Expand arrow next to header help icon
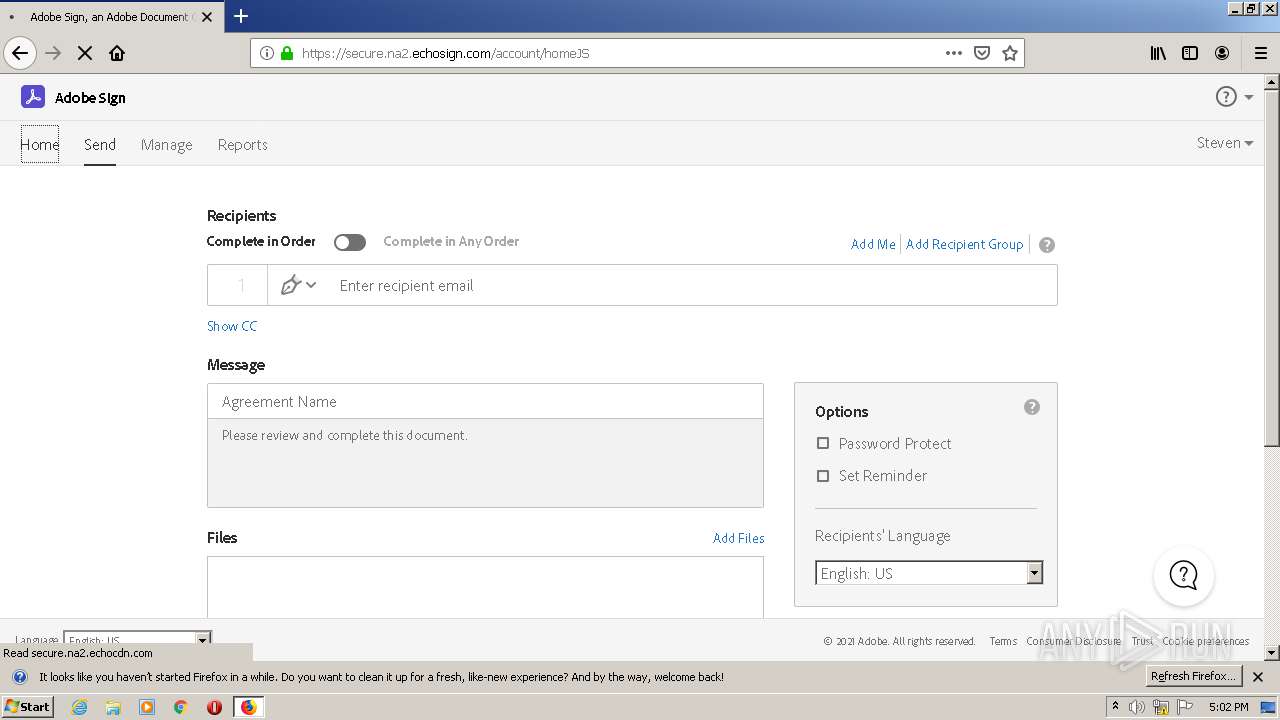The image size is (1280, 720). pyautogui.click(x=1248, y=97)
